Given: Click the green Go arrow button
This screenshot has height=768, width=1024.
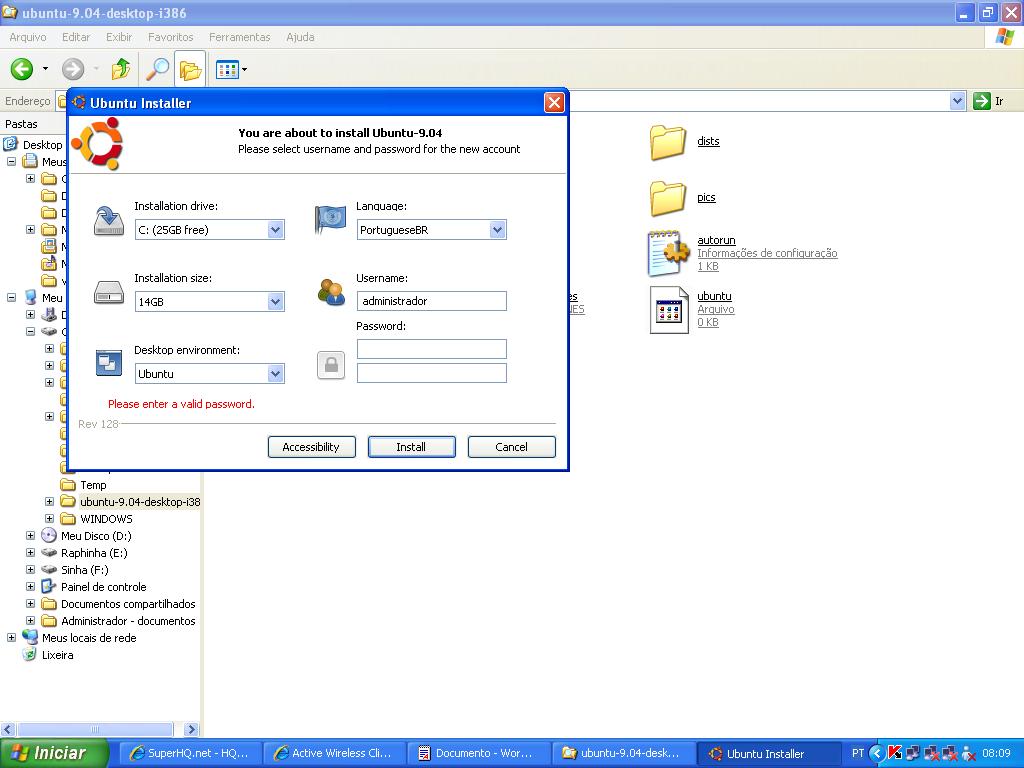Looking at the screenshot, I should coord(982,101).
